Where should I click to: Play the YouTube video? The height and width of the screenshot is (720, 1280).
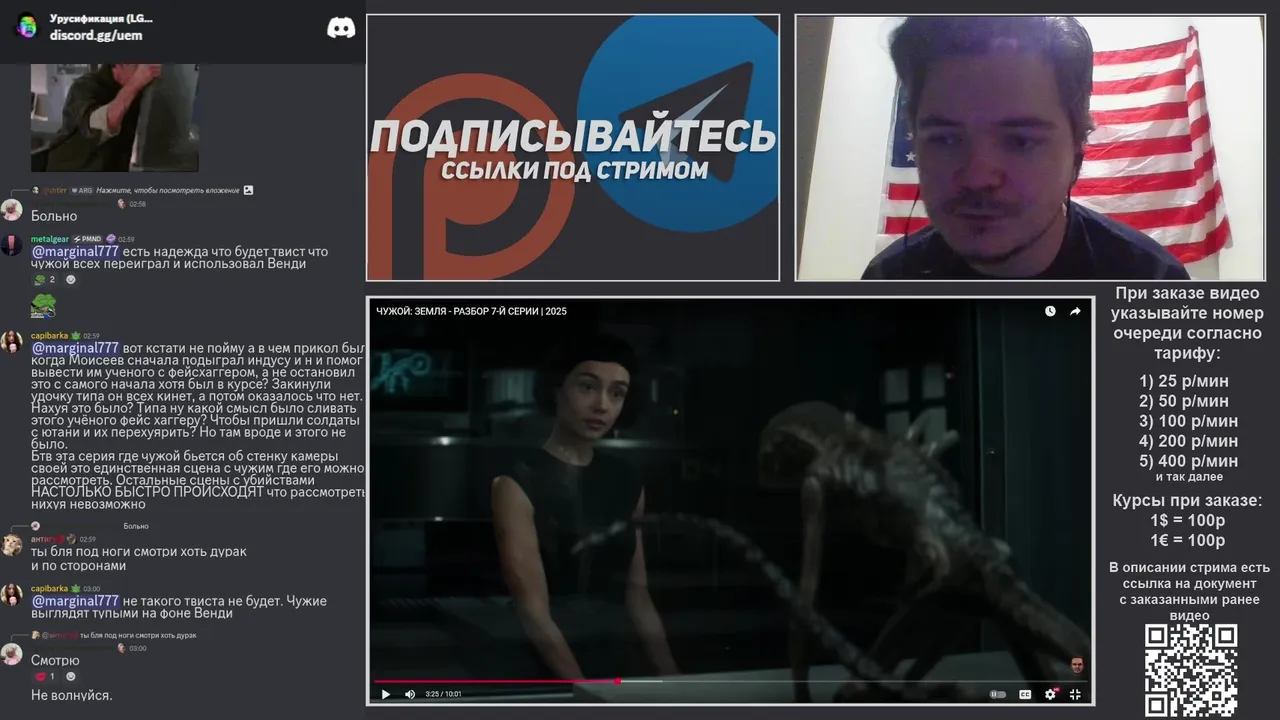click(386, 694)
